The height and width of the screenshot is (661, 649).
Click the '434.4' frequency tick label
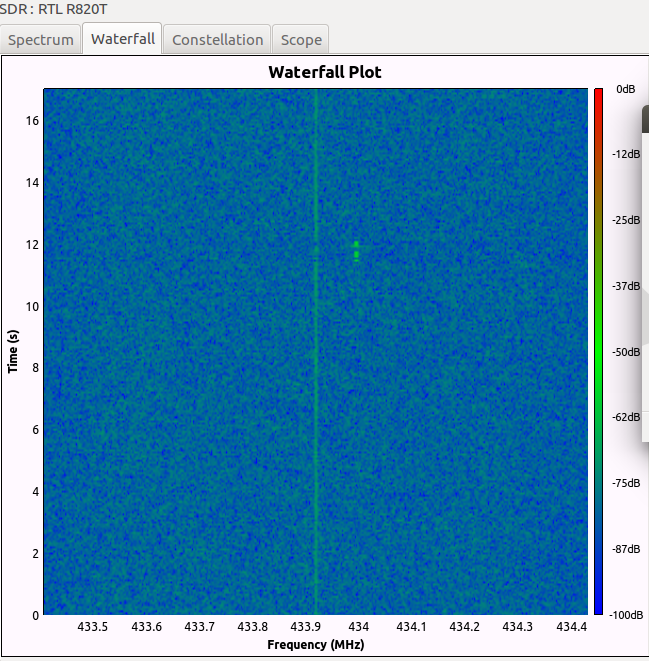(571, 627)
